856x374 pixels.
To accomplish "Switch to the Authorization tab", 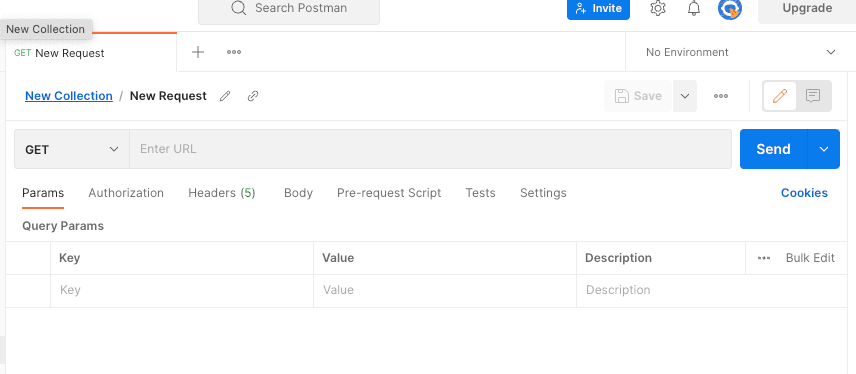I will [126, 193].
